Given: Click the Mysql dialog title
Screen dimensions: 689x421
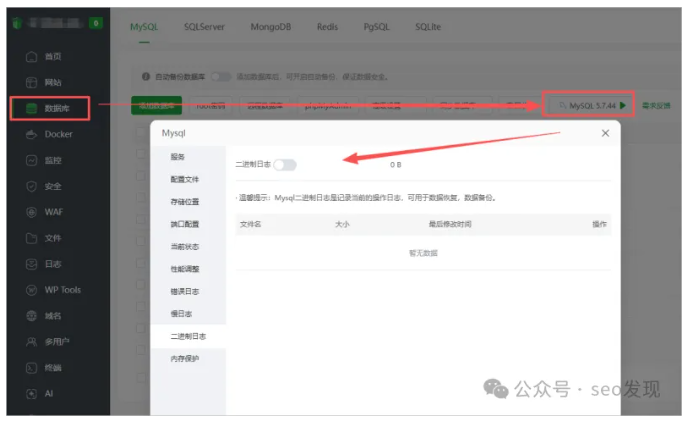Looking at the screenshot, I should 174,133.
